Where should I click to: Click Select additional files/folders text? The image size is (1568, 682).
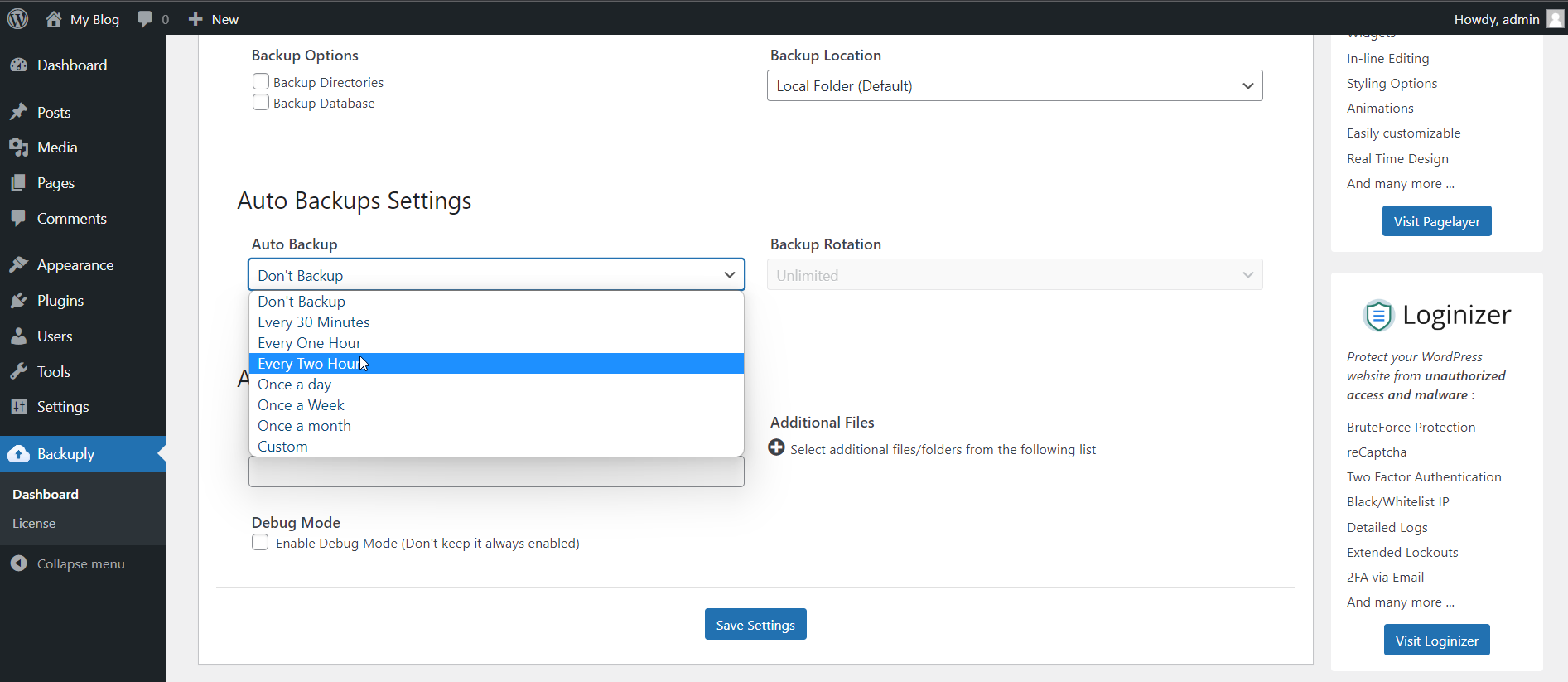pyautogui.click(x=943, y=449)
